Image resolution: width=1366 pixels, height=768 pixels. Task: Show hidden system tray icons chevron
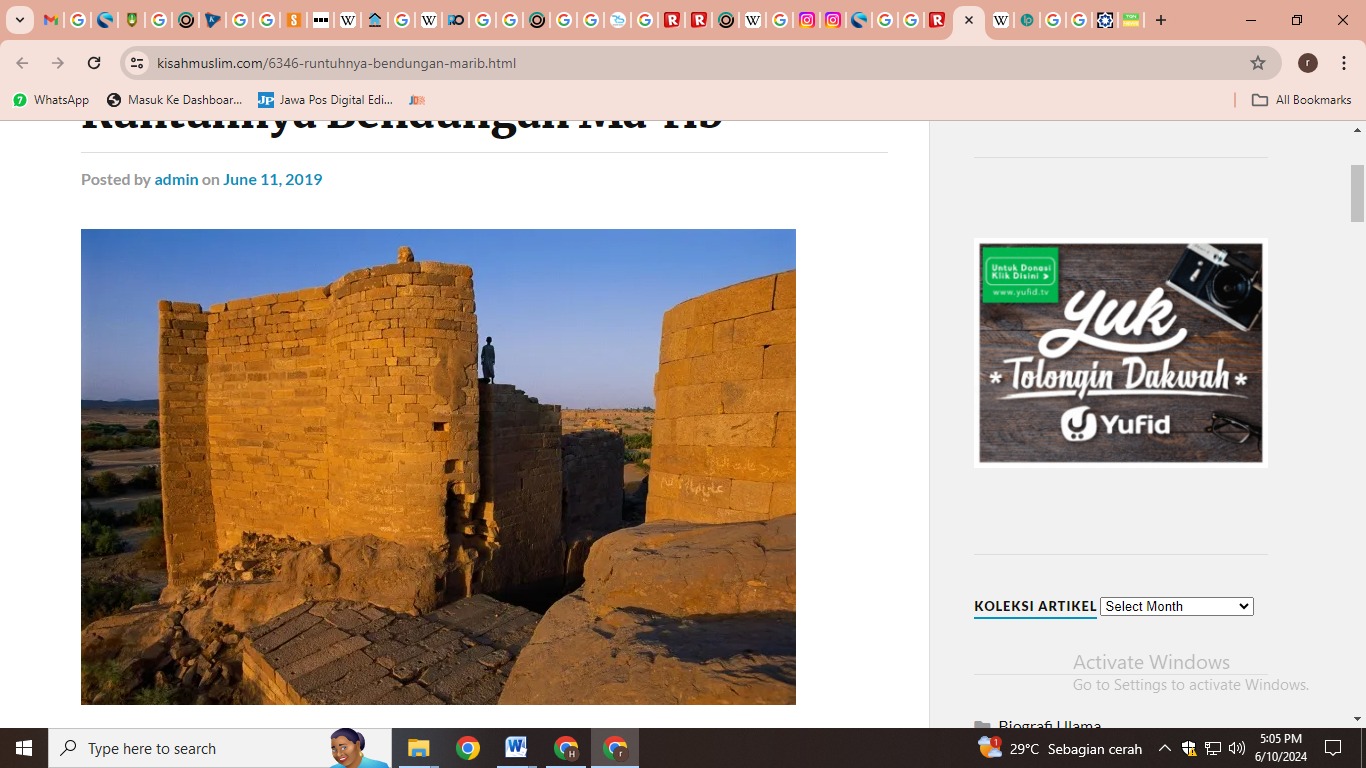1164,748
